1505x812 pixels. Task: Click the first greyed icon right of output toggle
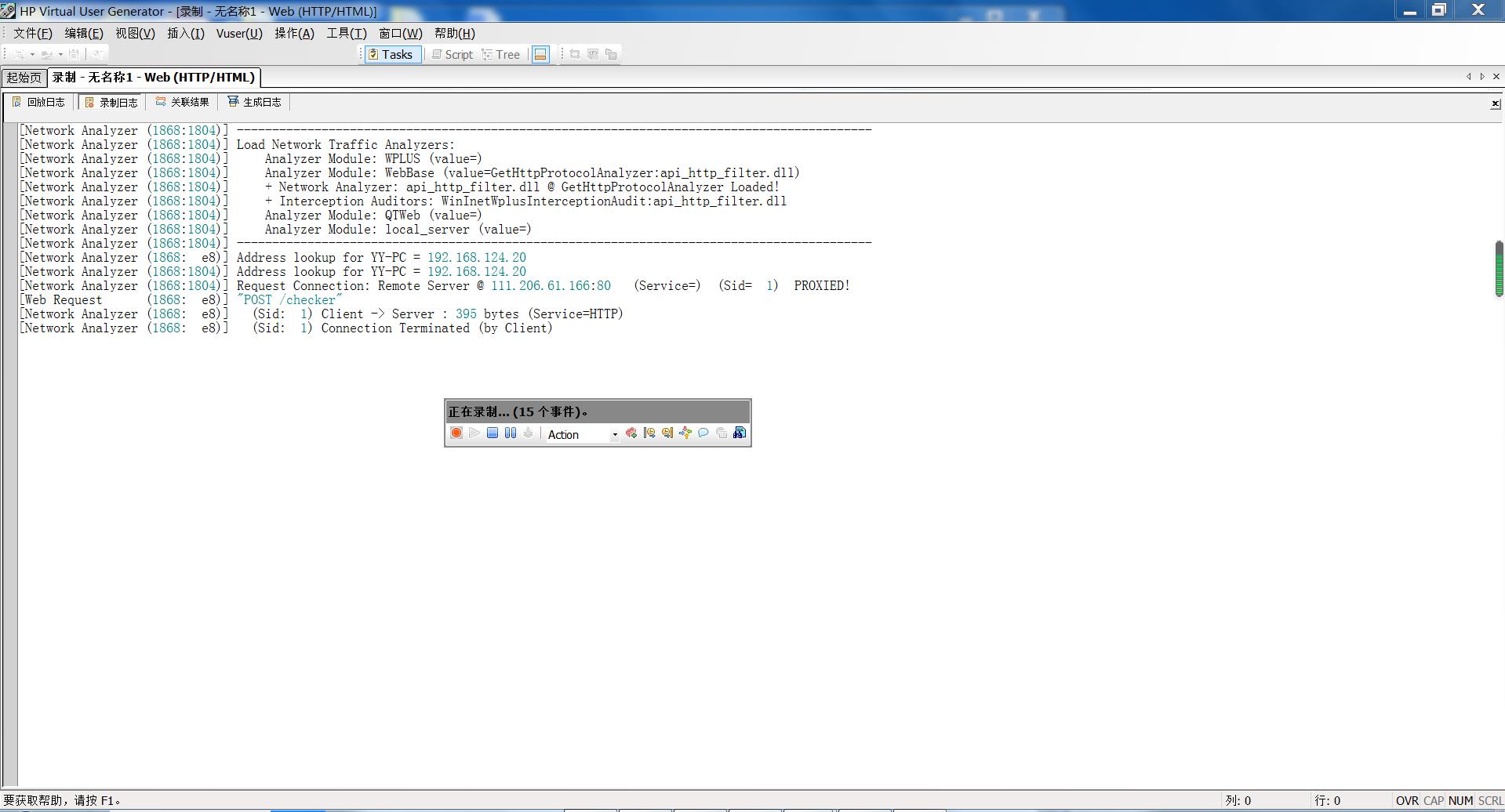pos(575,54)
